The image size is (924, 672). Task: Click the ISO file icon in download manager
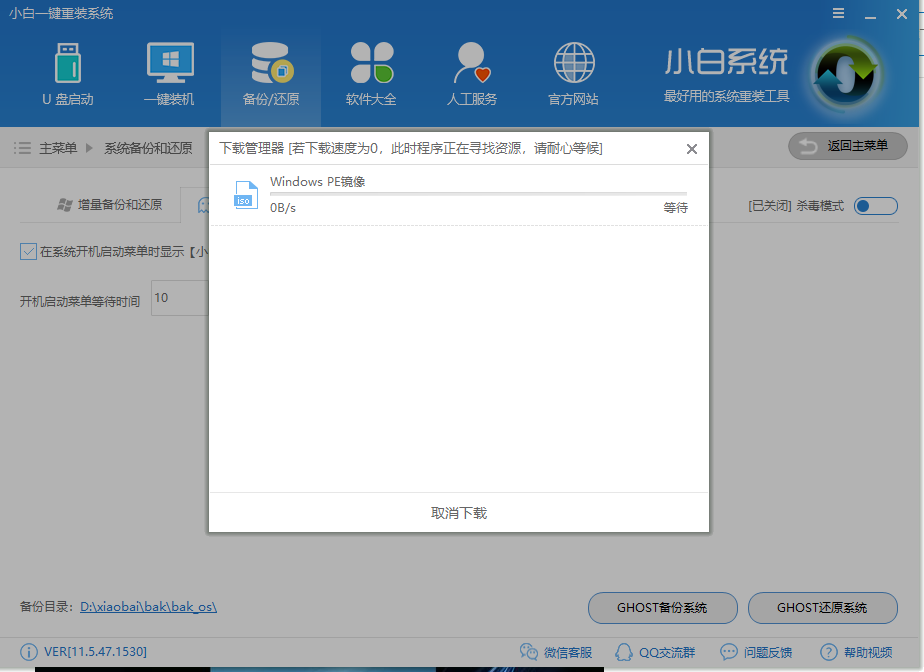(243, 194)
